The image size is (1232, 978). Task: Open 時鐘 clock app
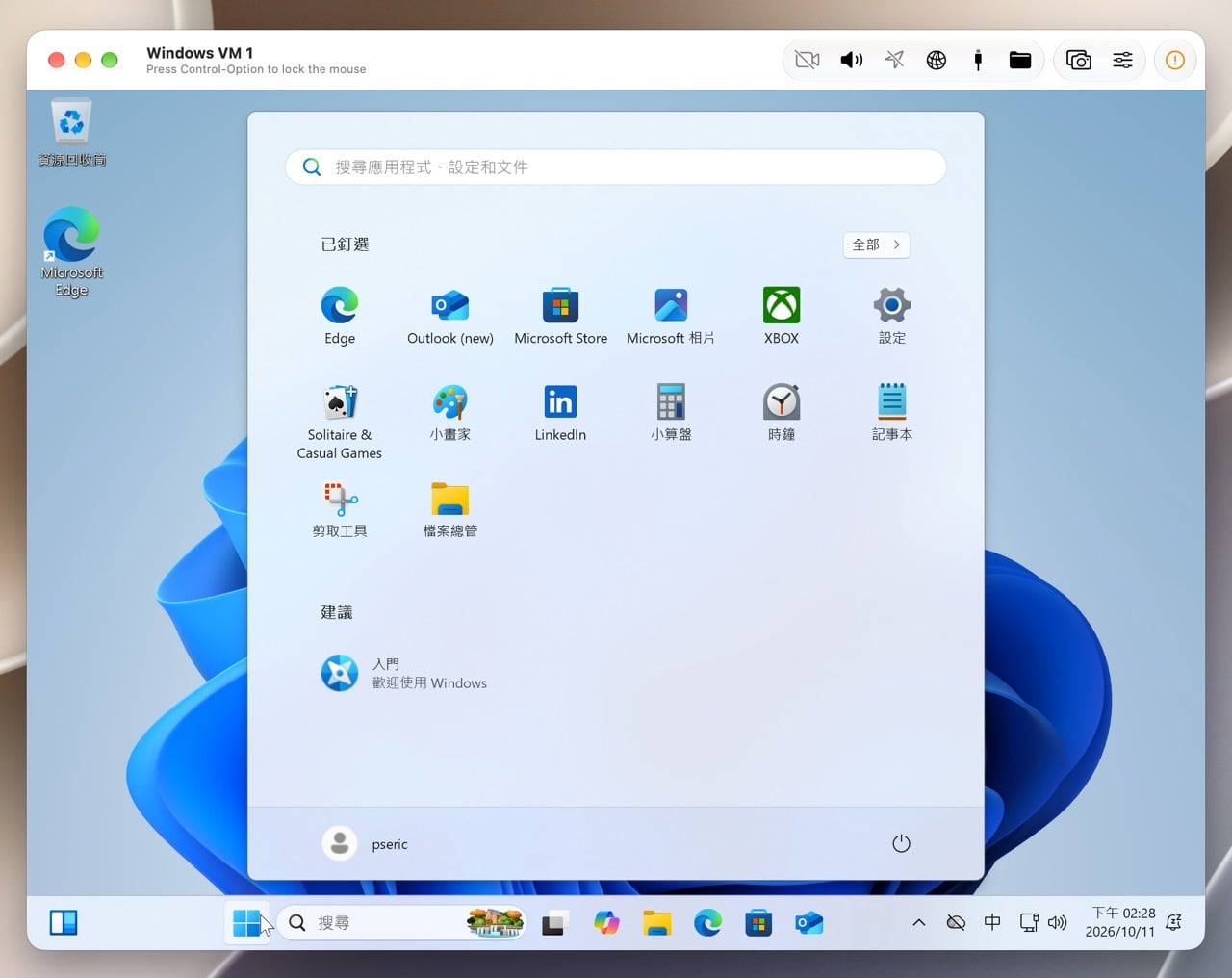click(x=782, y=412)
